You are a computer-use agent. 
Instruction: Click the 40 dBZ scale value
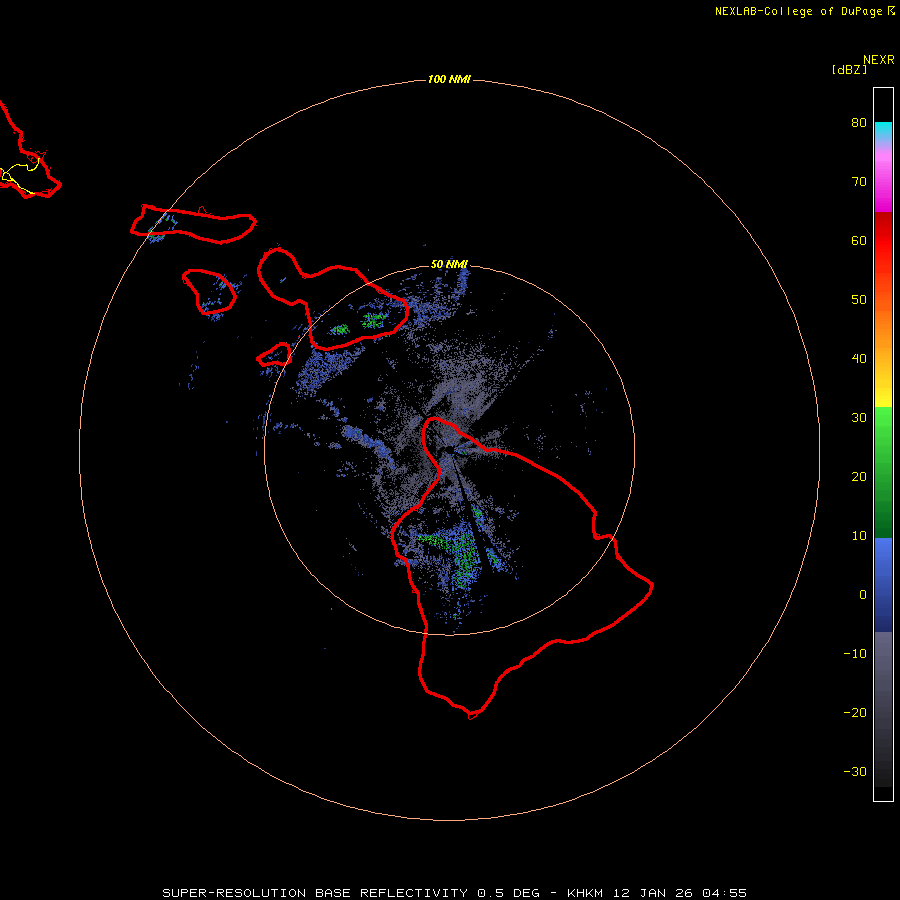pyautogui.click(x=859, y=359)
